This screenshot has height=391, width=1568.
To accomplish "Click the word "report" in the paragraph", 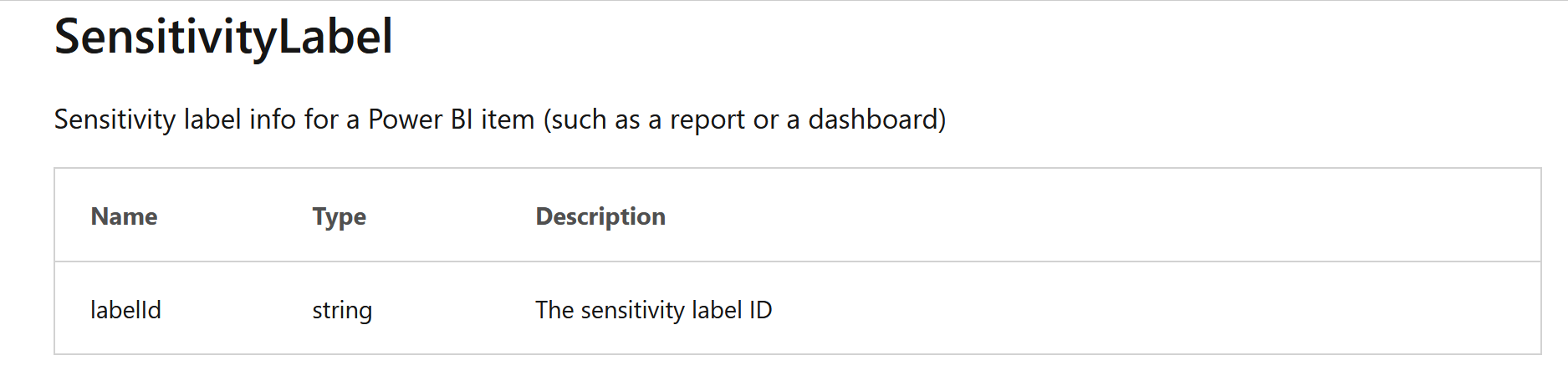I will point(707,120).
